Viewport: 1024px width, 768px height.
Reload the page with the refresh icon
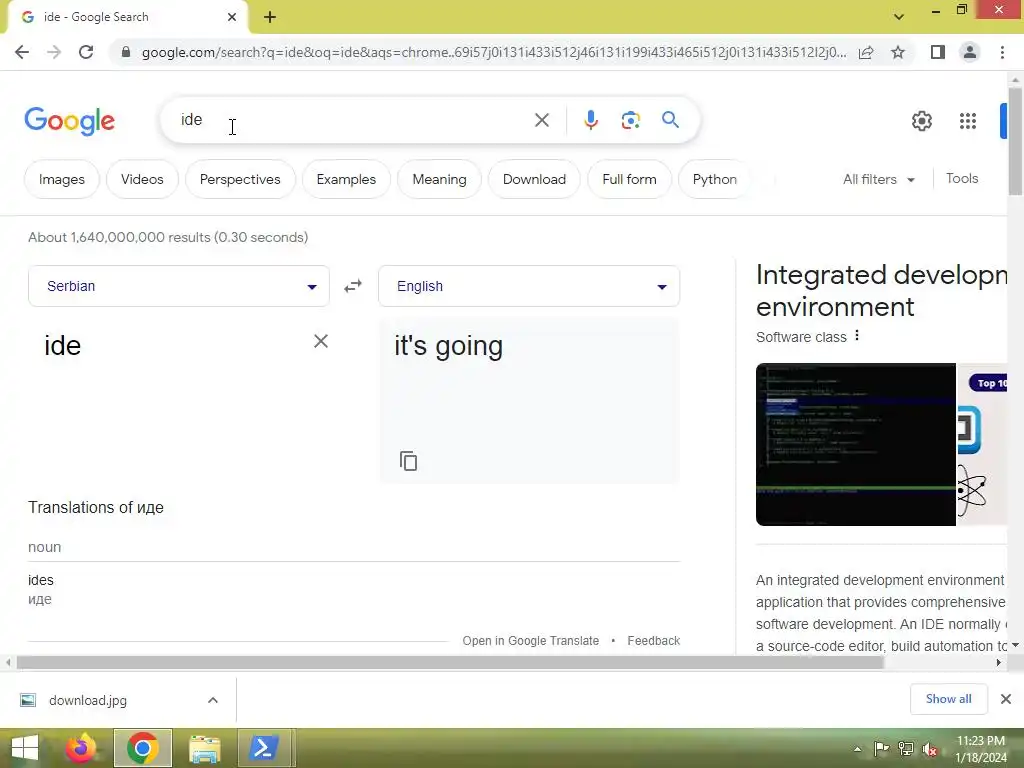click(x=86, y=52)
